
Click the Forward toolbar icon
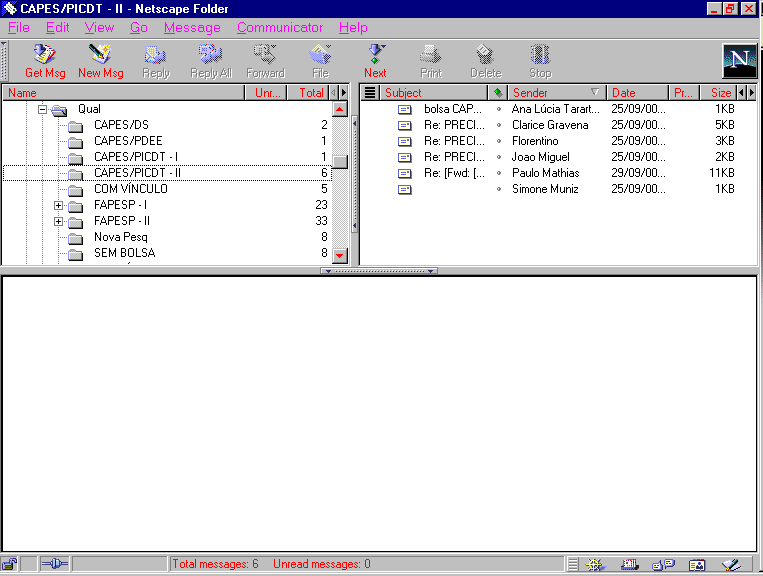264,54
